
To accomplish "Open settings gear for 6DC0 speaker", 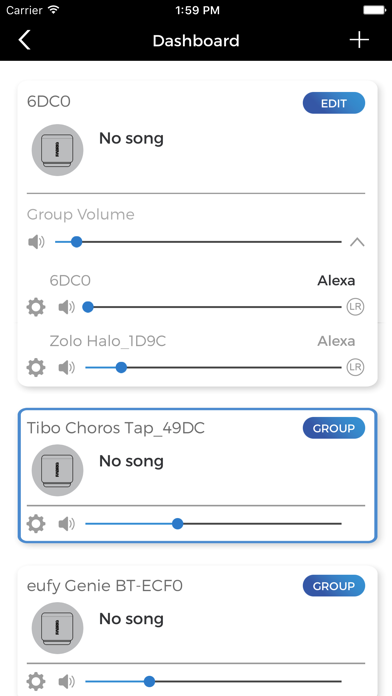I will pos(36,307).
